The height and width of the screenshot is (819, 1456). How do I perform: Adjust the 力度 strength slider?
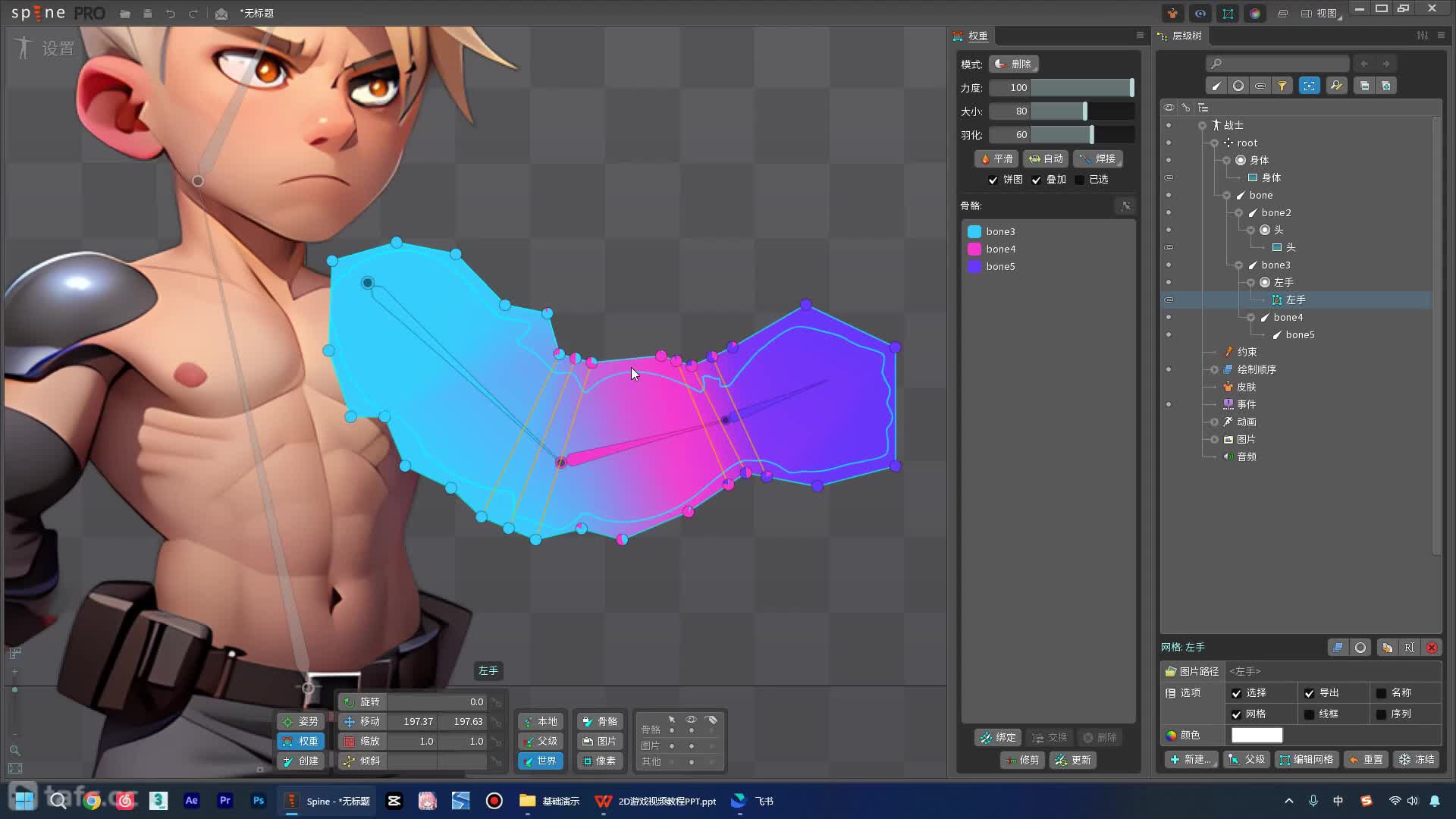pos(1082,87)
